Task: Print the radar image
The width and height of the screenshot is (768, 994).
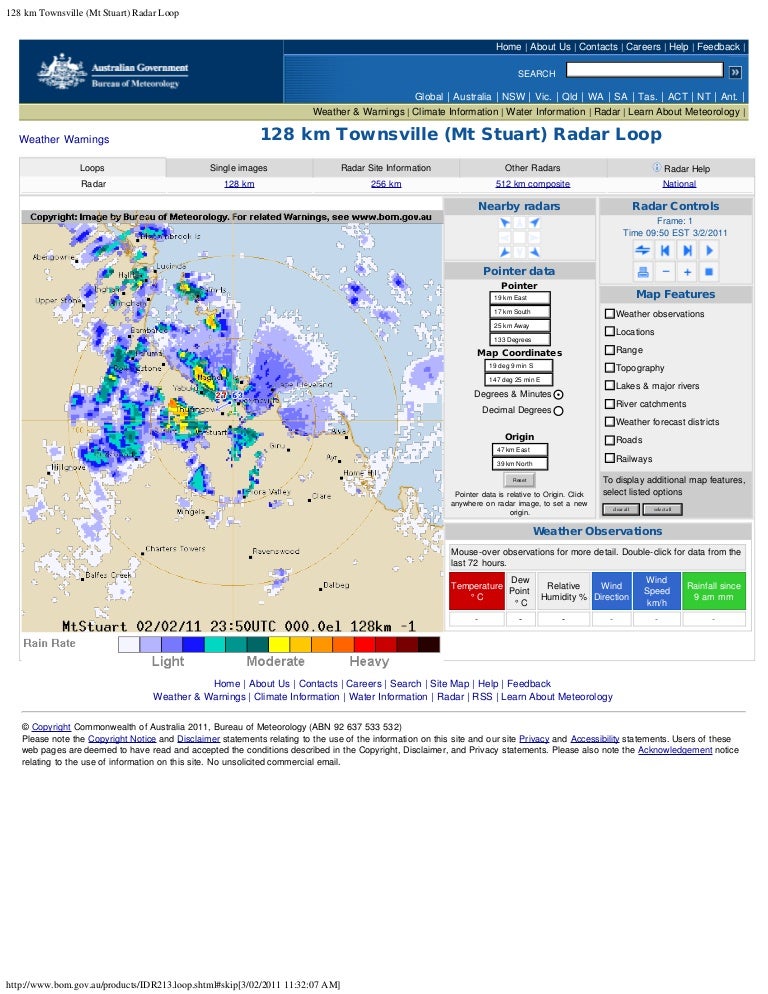Action: point(642,272)
